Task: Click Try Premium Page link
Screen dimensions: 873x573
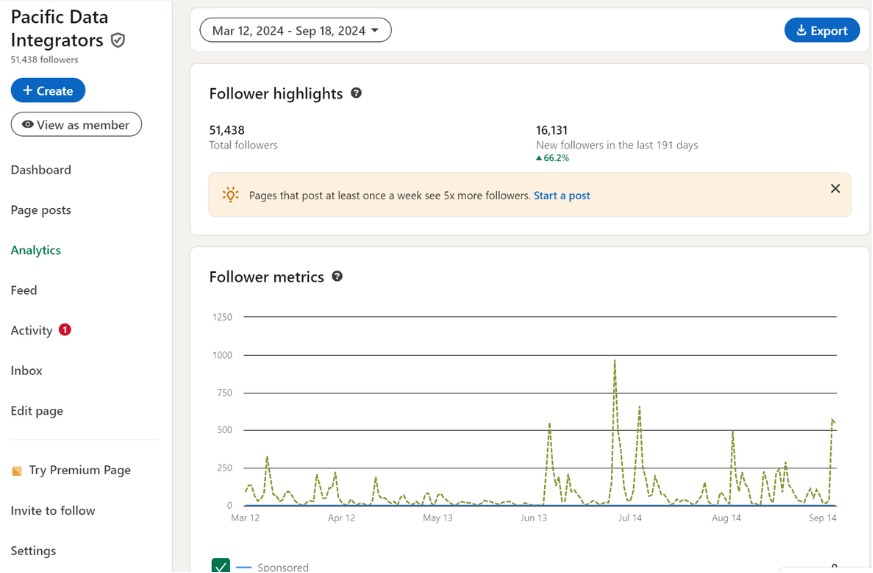Action: (80, 470)
